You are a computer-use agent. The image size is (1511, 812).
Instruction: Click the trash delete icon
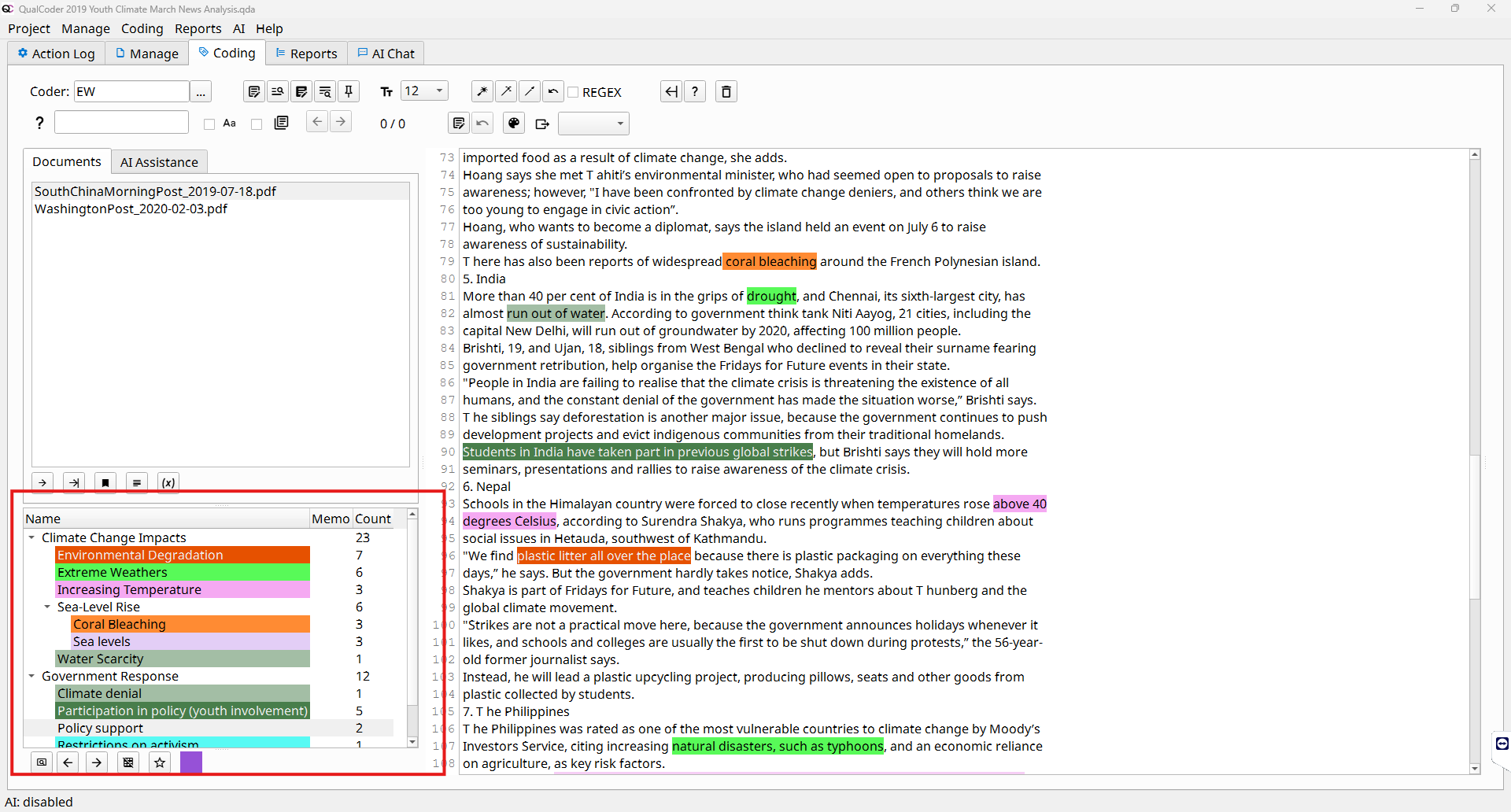coord(726,92)
